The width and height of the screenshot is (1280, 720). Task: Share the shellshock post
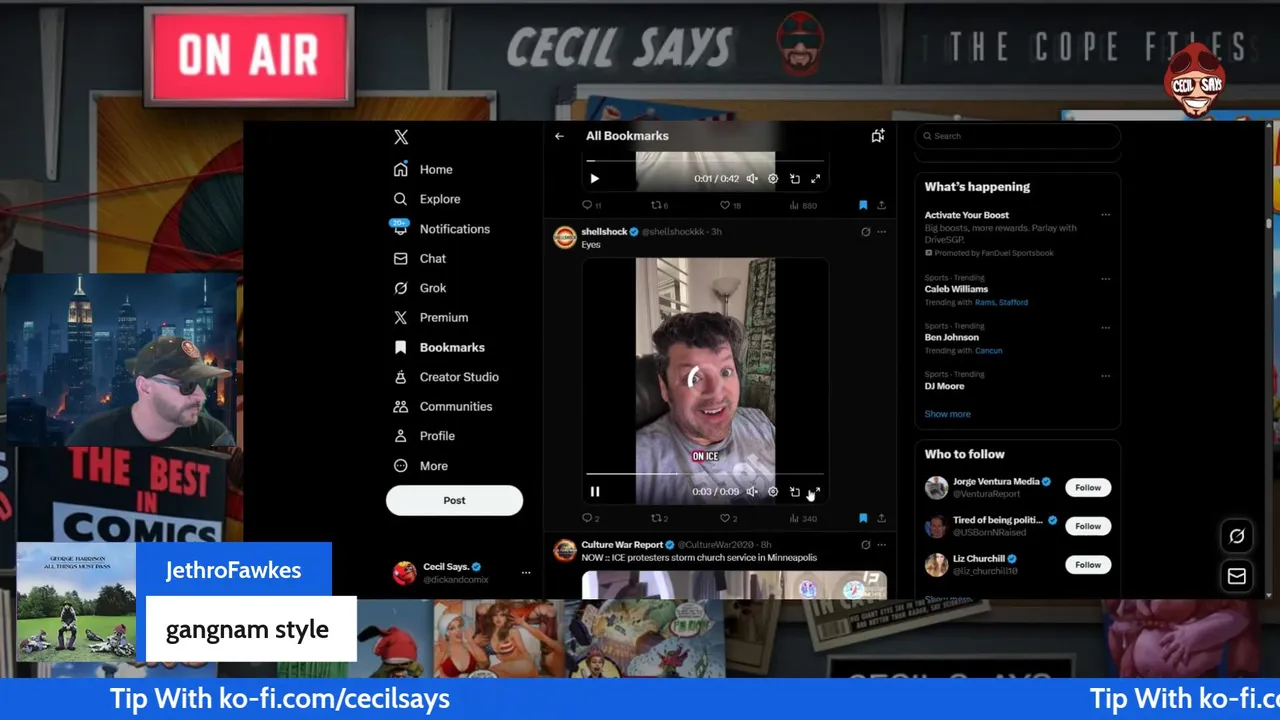(881, 518)
